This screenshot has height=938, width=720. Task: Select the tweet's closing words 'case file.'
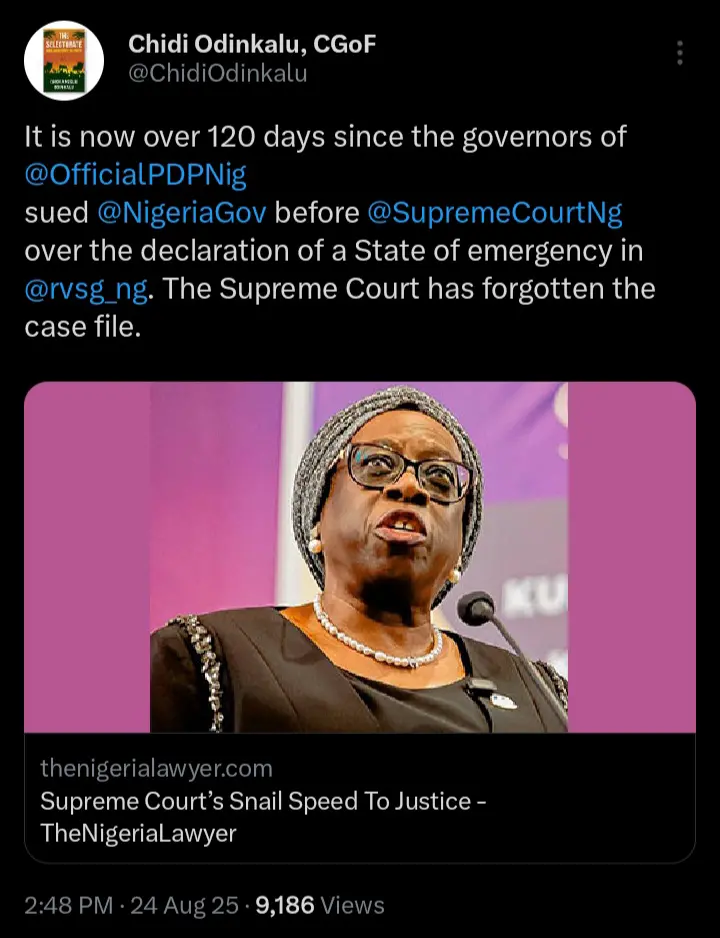pyautogui.click(x=83, y=327)
